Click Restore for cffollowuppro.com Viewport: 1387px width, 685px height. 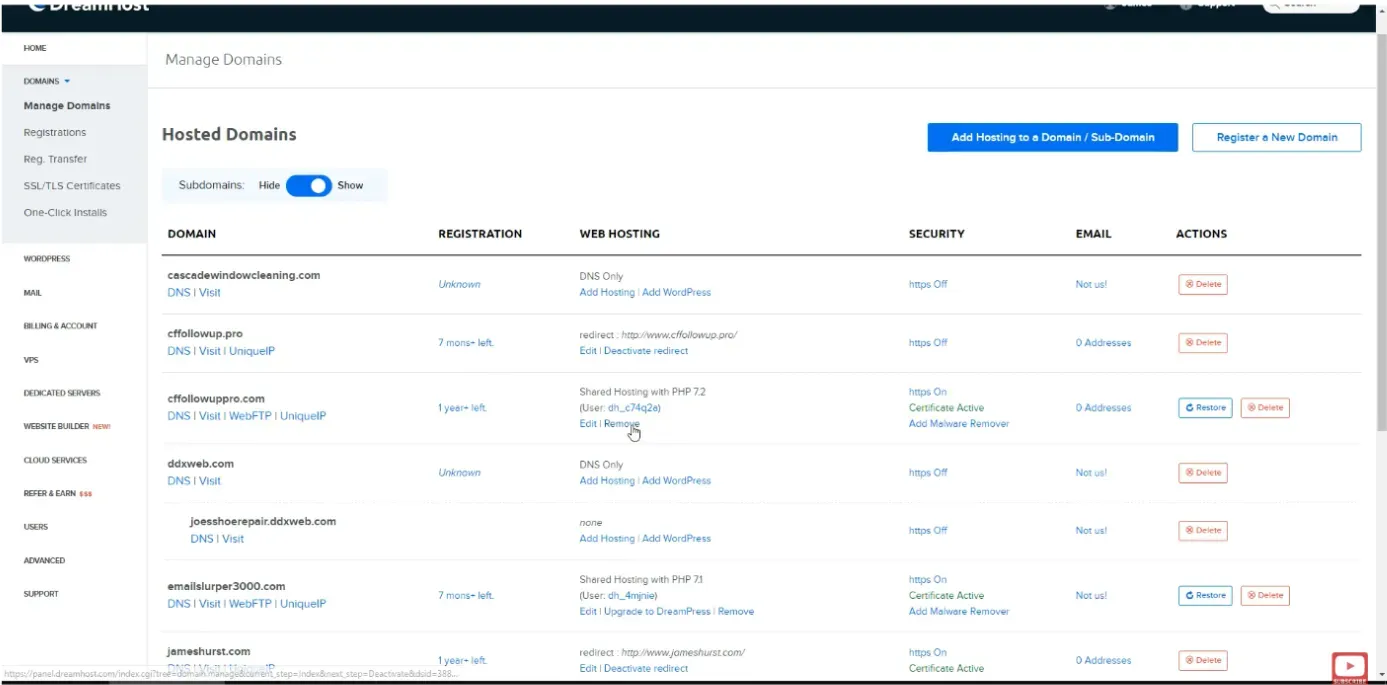pos(1205,408)
